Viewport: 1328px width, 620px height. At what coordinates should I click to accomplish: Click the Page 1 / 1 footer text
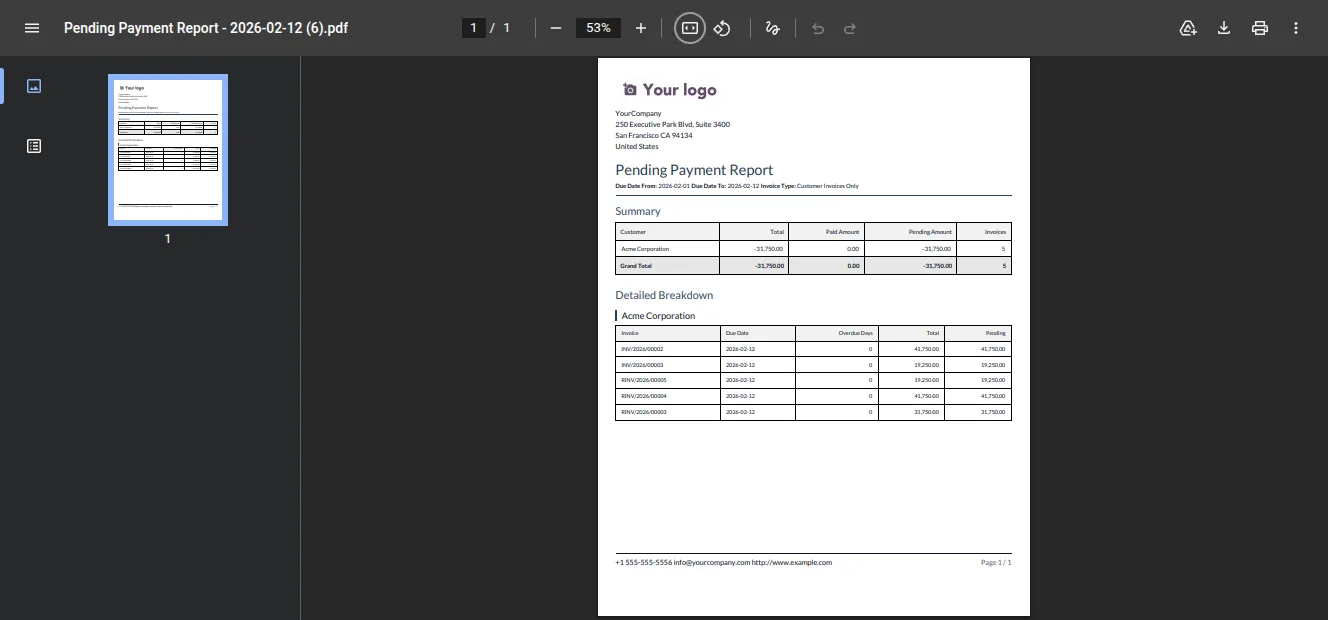click(996, 562)
